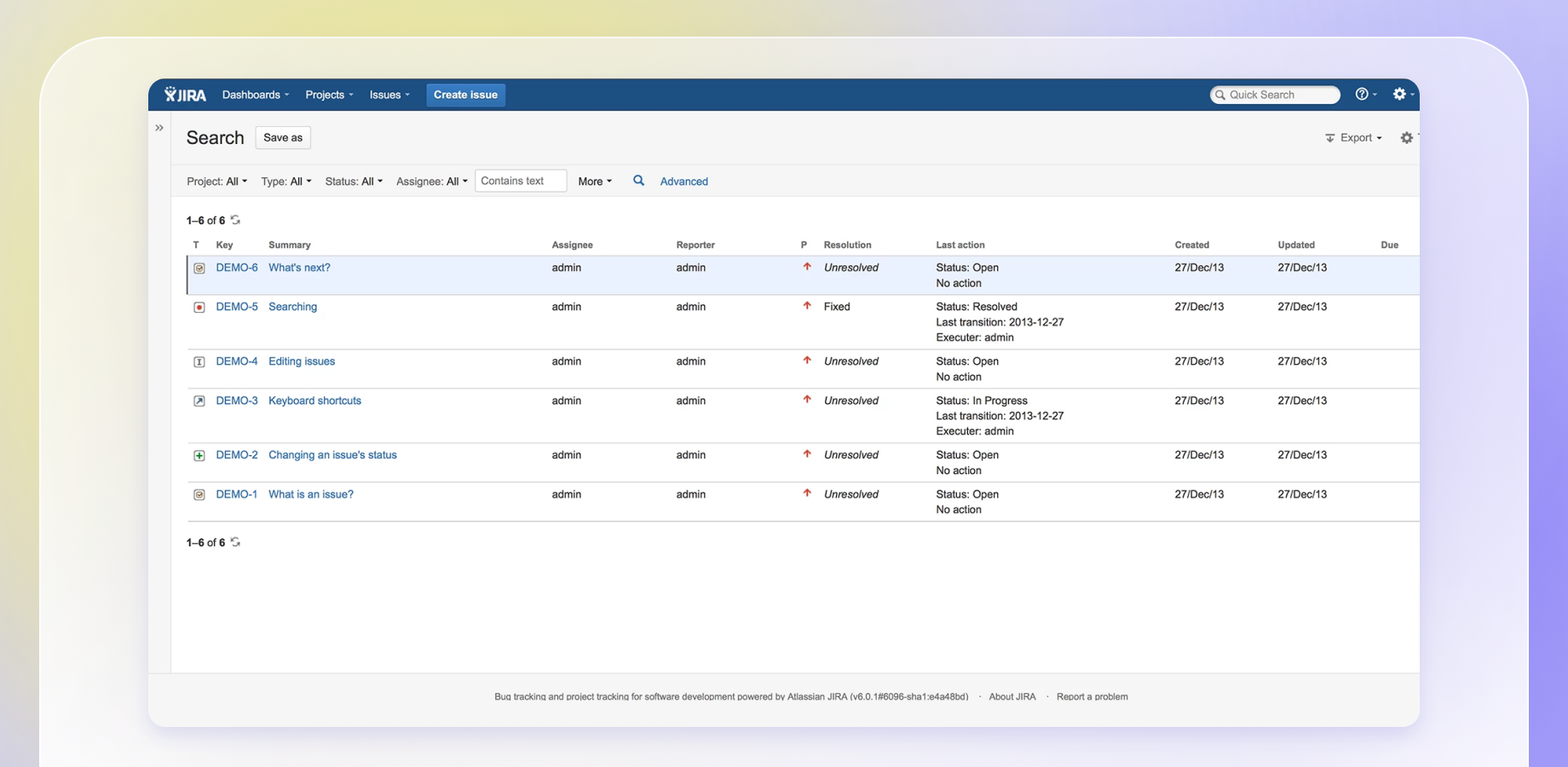Click priority arrow for DEMO-2
Screen dimensions: 1568x767
807,454
